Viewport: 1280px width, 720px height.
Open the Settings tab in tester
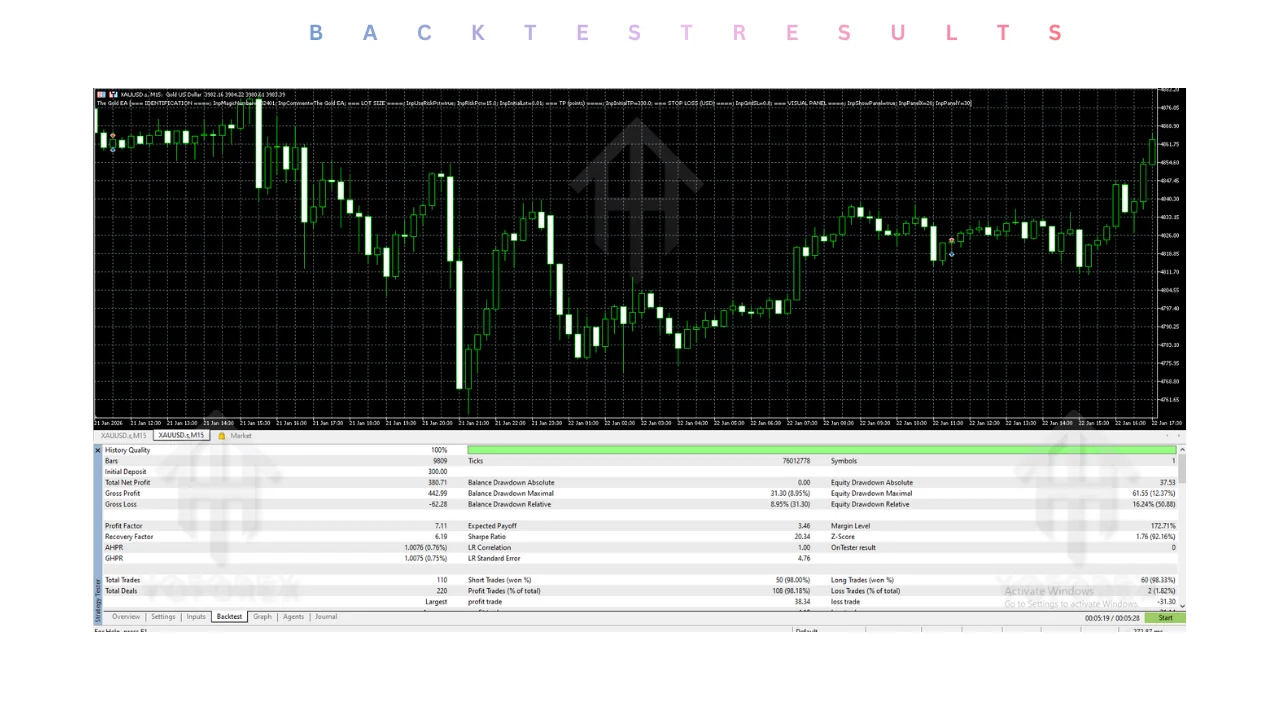tap(163, 617)
